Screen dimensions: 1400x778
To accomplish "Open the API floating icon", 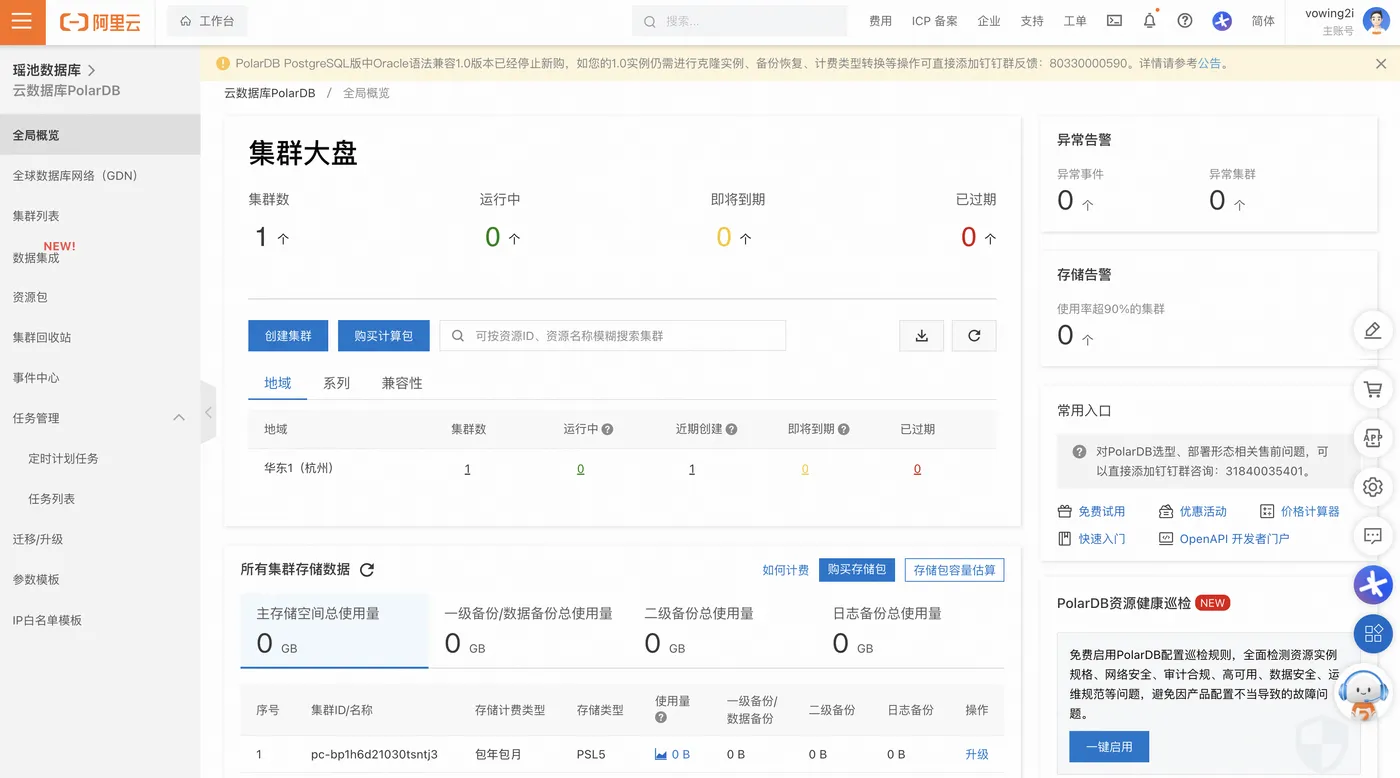I will pos(1373,438).
